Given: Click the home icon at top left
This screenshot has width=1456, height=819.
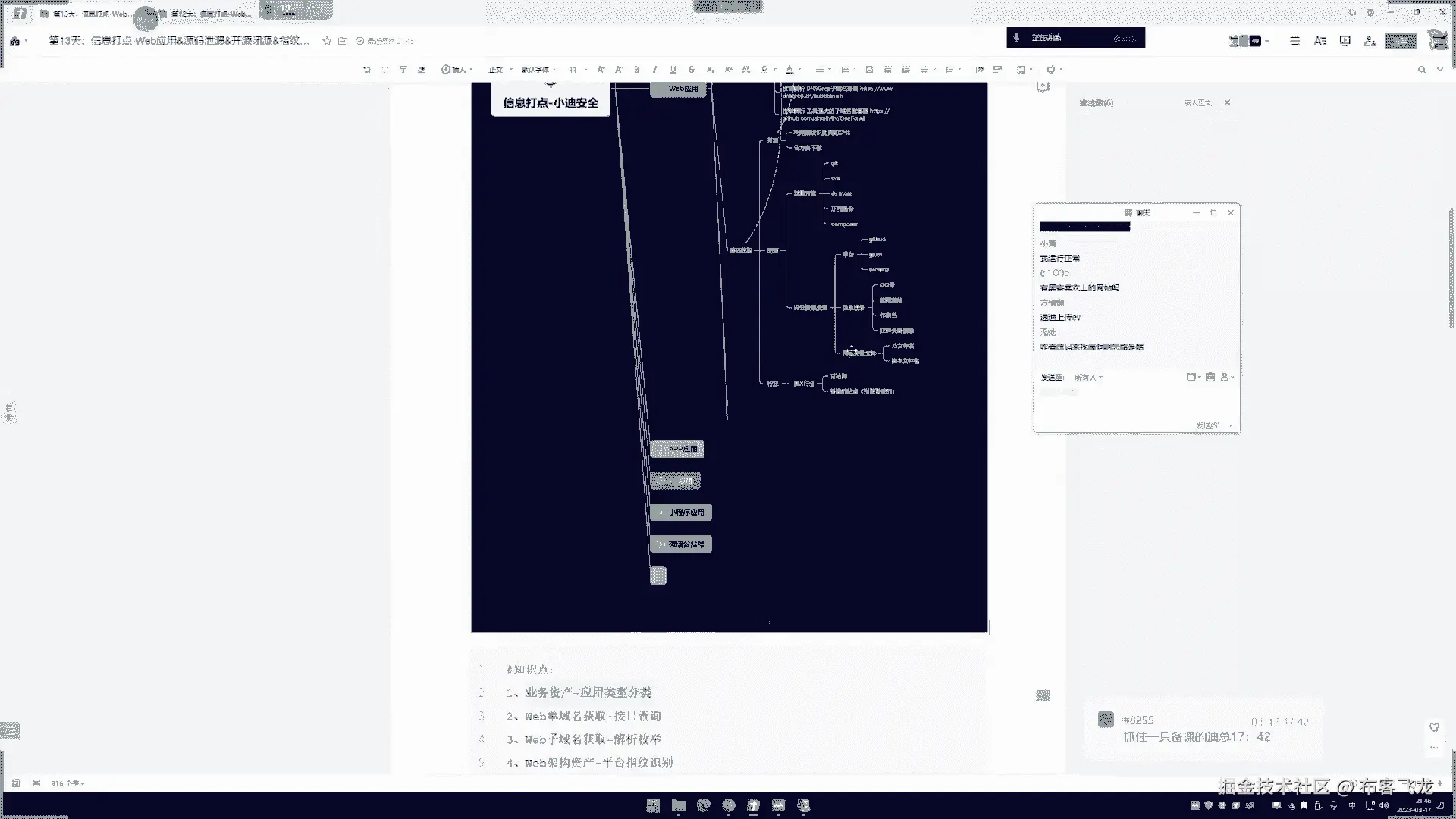Looking at the screenshot, I should 14,41.
